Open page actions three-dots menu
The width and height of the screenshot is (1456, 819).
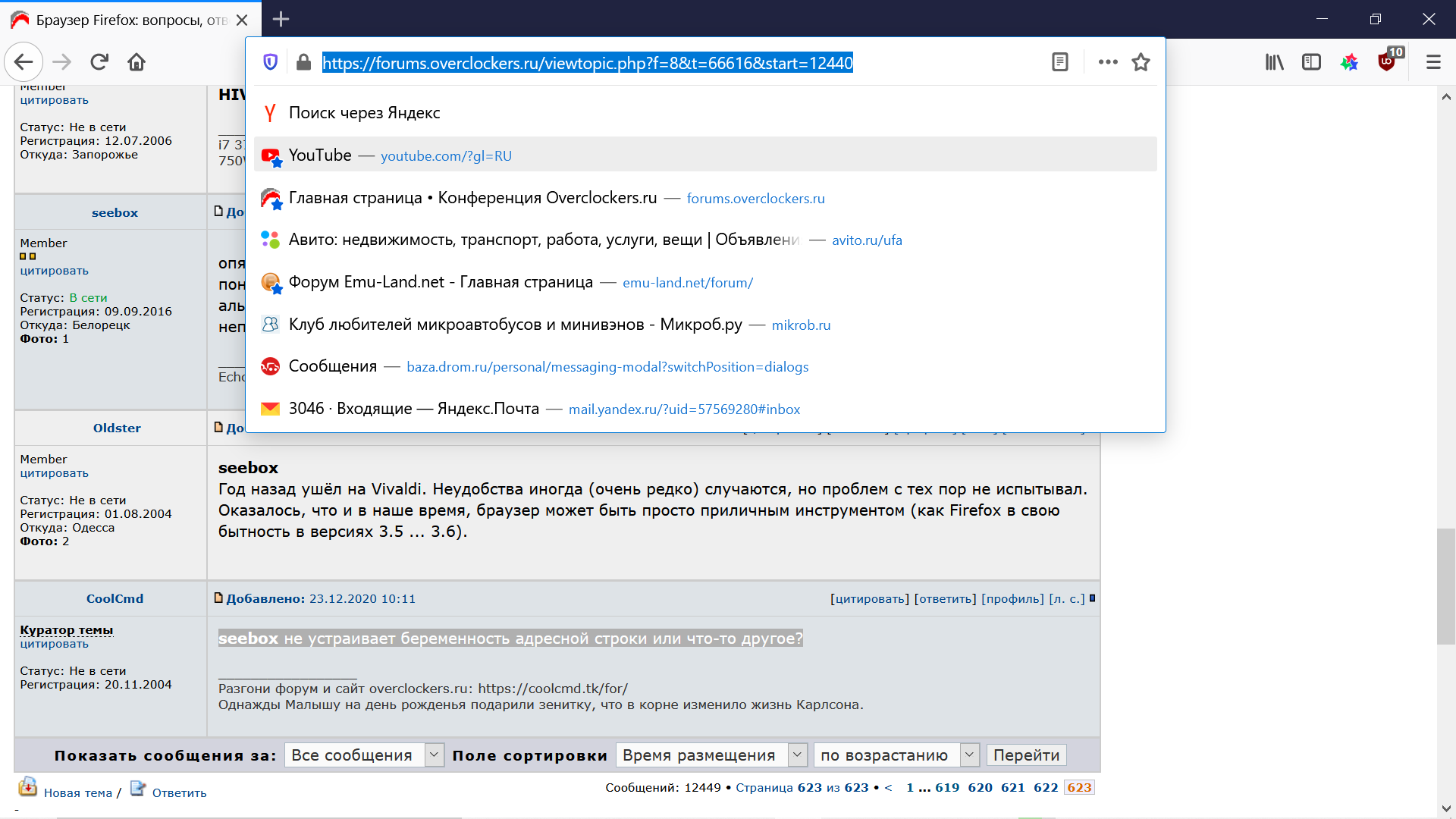click(x=1108, y=62)
